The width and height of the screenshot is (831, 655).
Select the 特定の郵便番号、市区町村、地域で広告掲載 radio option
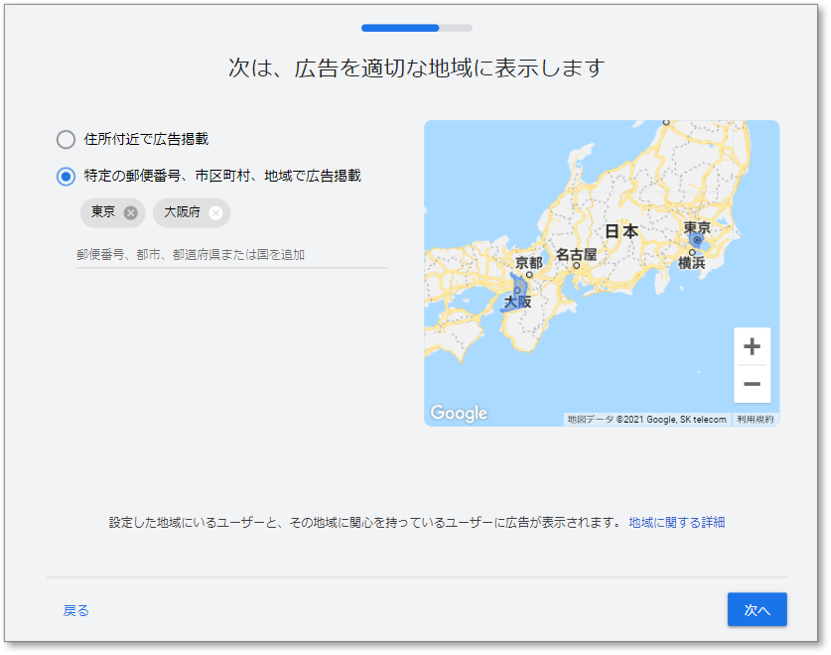66,177
